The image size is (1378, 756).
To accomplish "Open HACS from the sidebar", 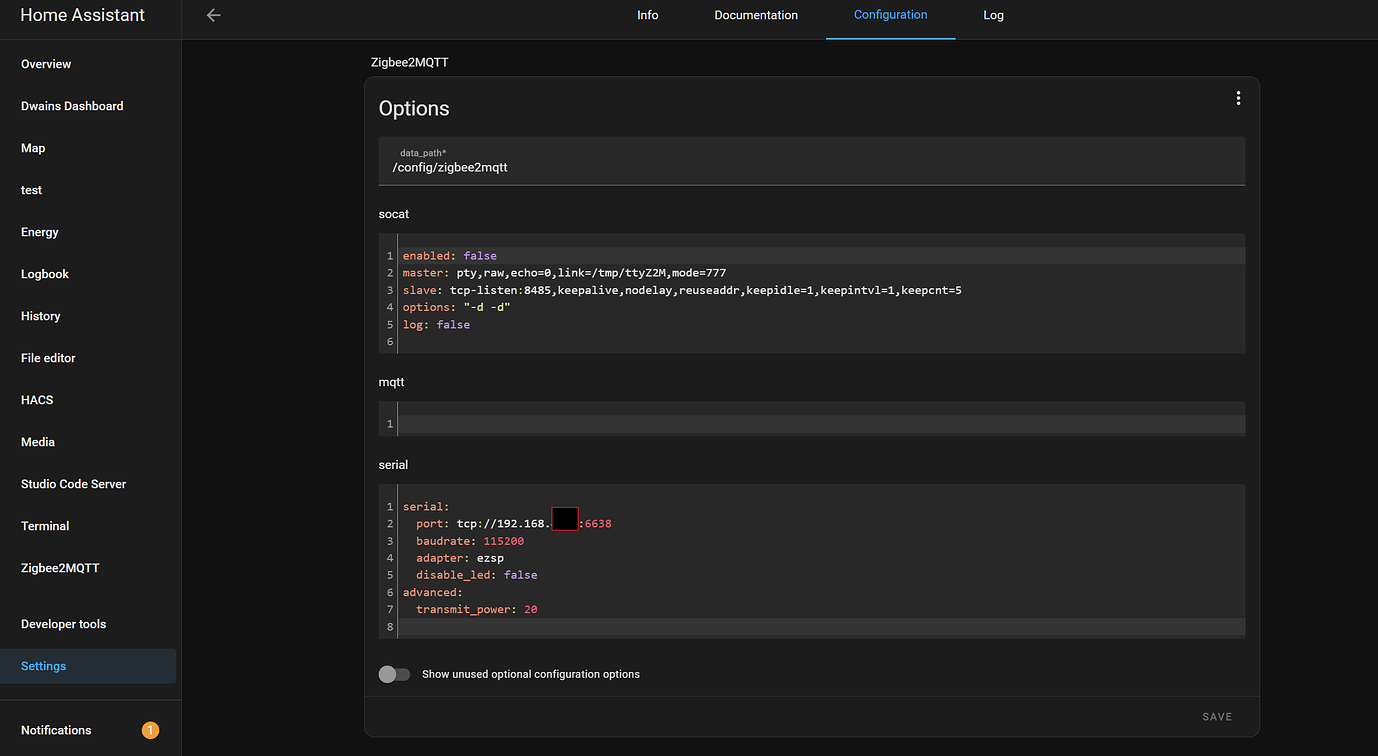I will pyautogui.click(x=37, y=400).
